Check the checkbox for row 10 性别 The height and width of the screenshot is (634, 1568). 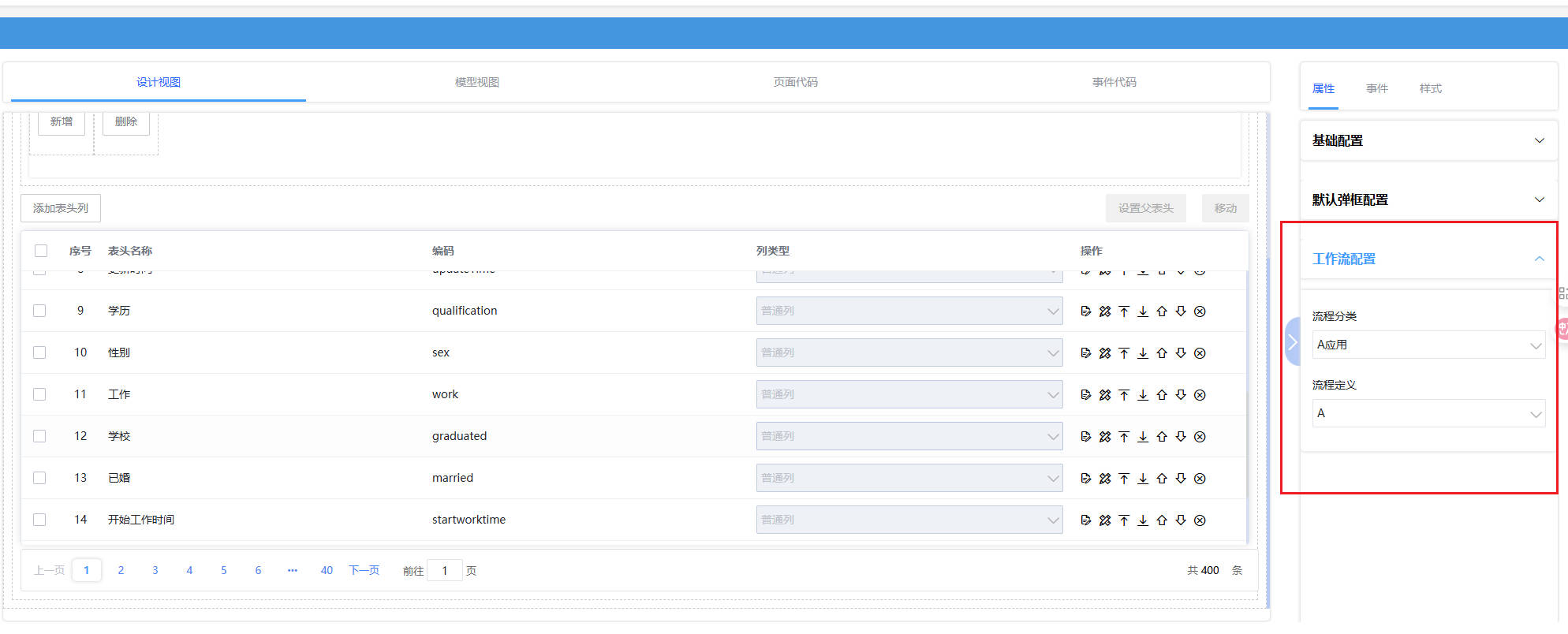coord(39,352)
